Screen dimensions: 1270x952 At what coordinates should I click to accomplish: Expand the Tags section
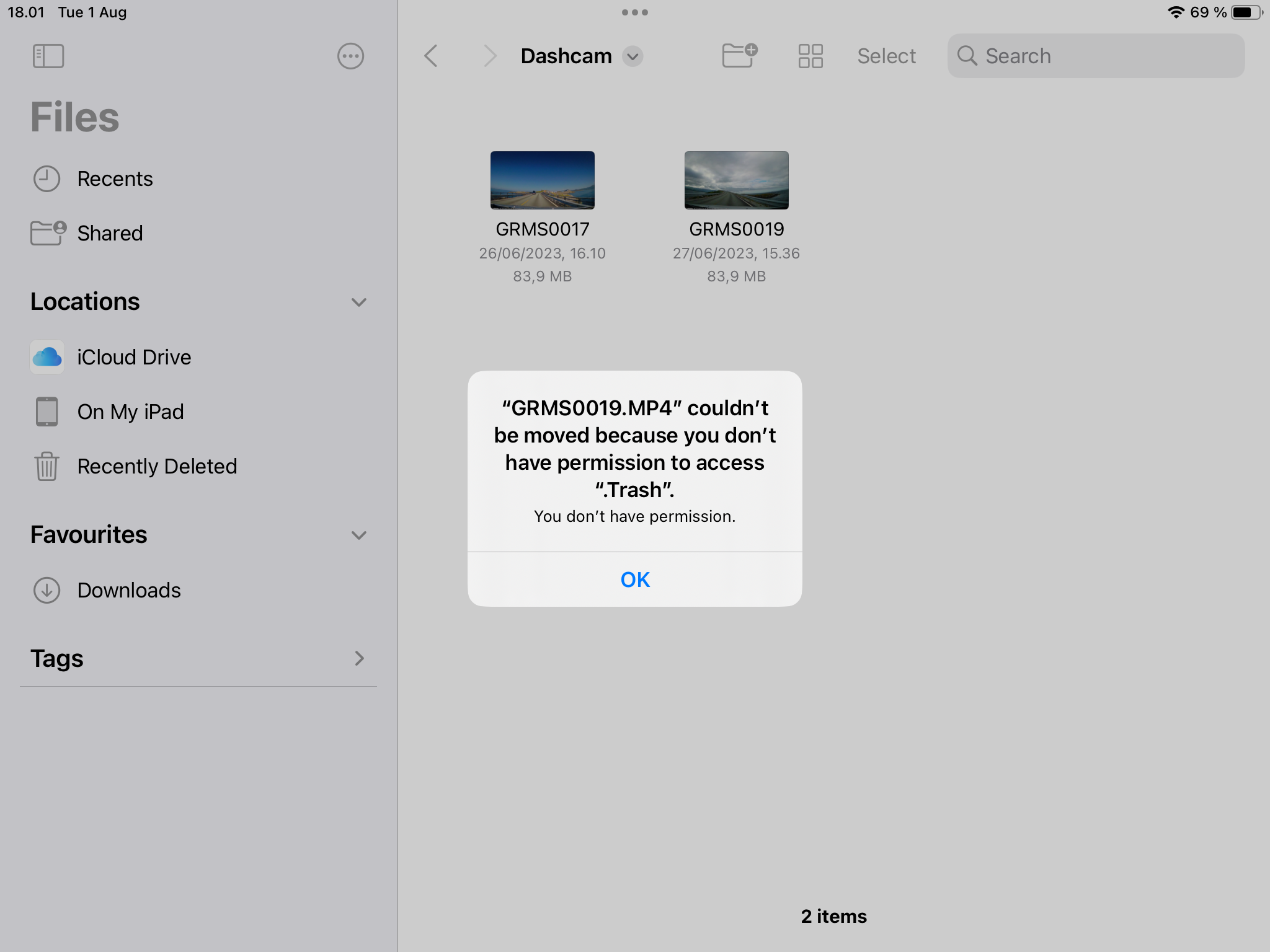(358, 658)
